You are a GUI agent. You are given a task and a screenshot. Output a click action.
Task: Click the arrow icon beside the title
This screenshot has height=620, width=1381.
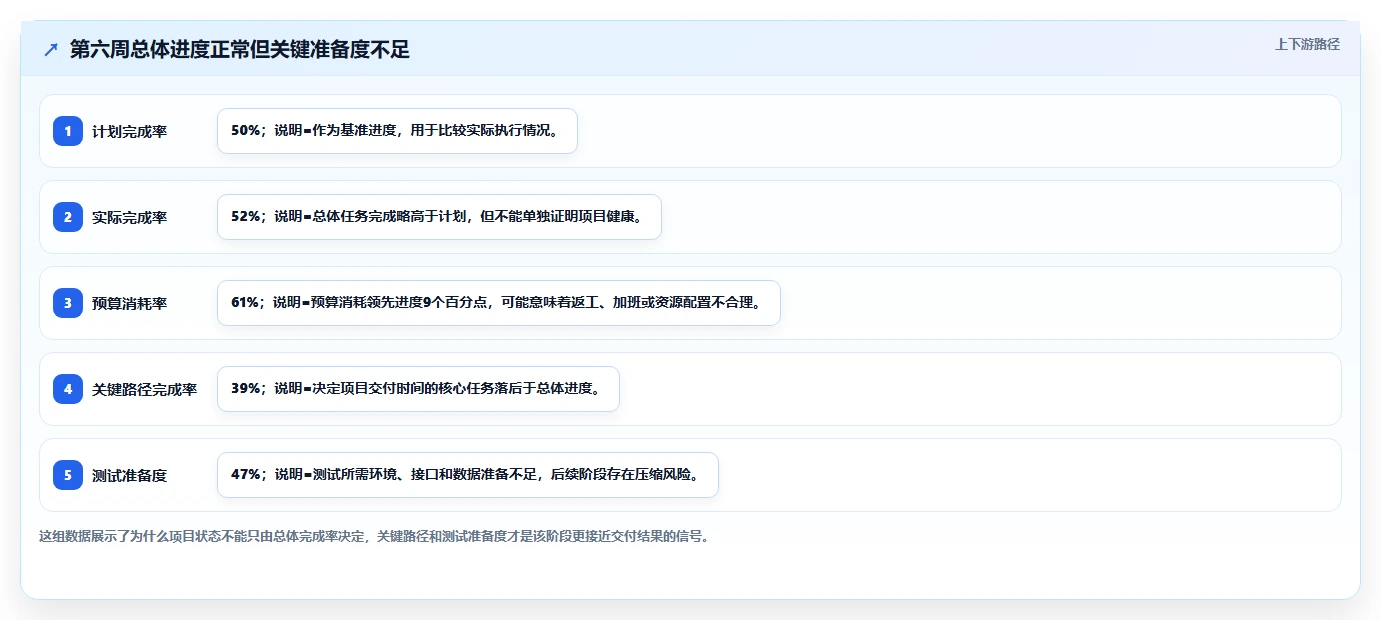click(51, 50)
